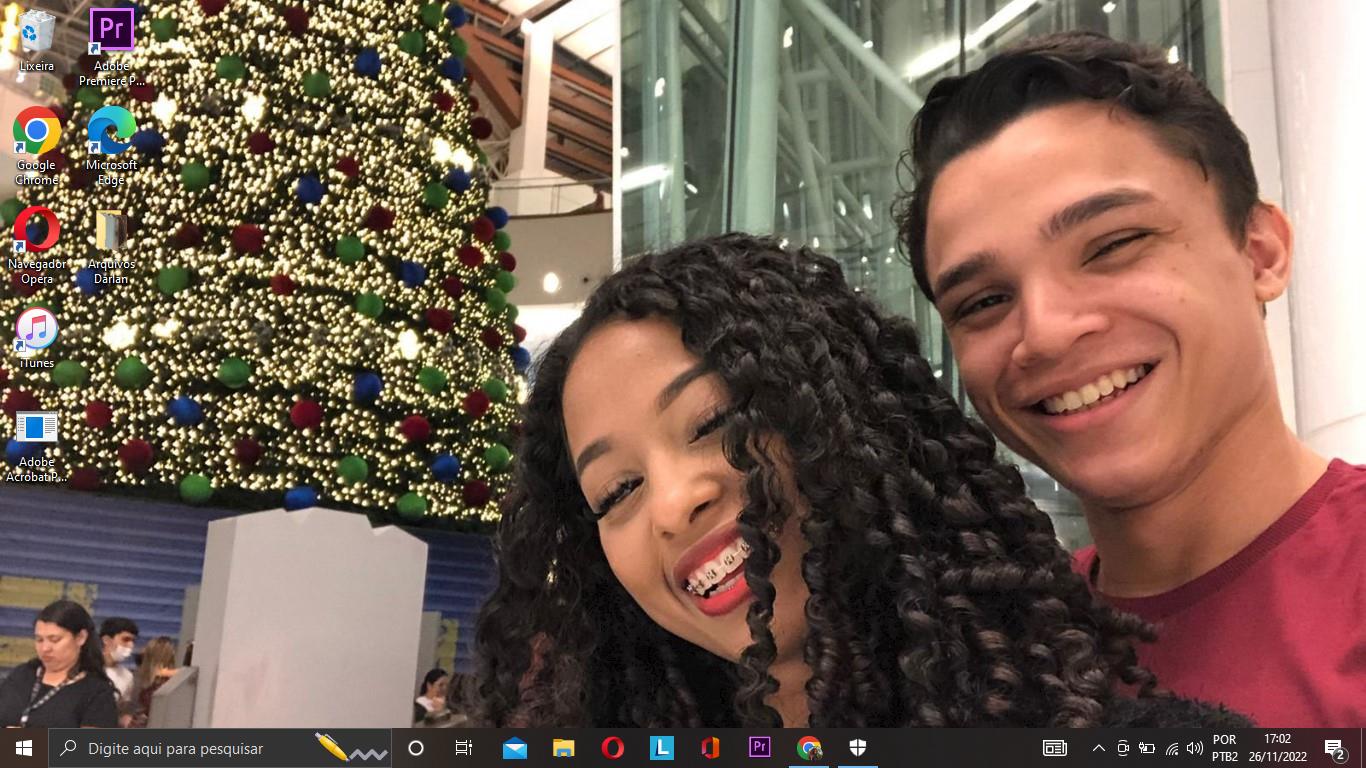Open the Mail app in the taskbar

(x=515, y=748)
